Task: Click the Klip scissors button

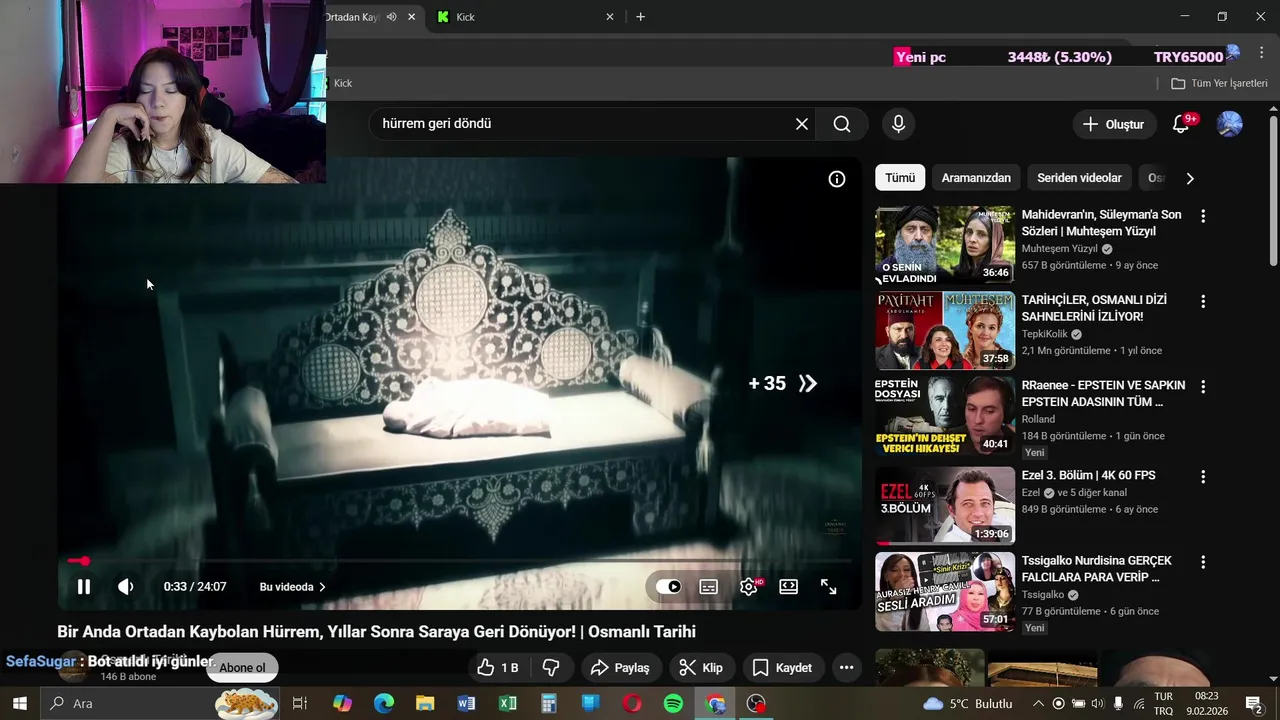Action: (x=701, y=667)
